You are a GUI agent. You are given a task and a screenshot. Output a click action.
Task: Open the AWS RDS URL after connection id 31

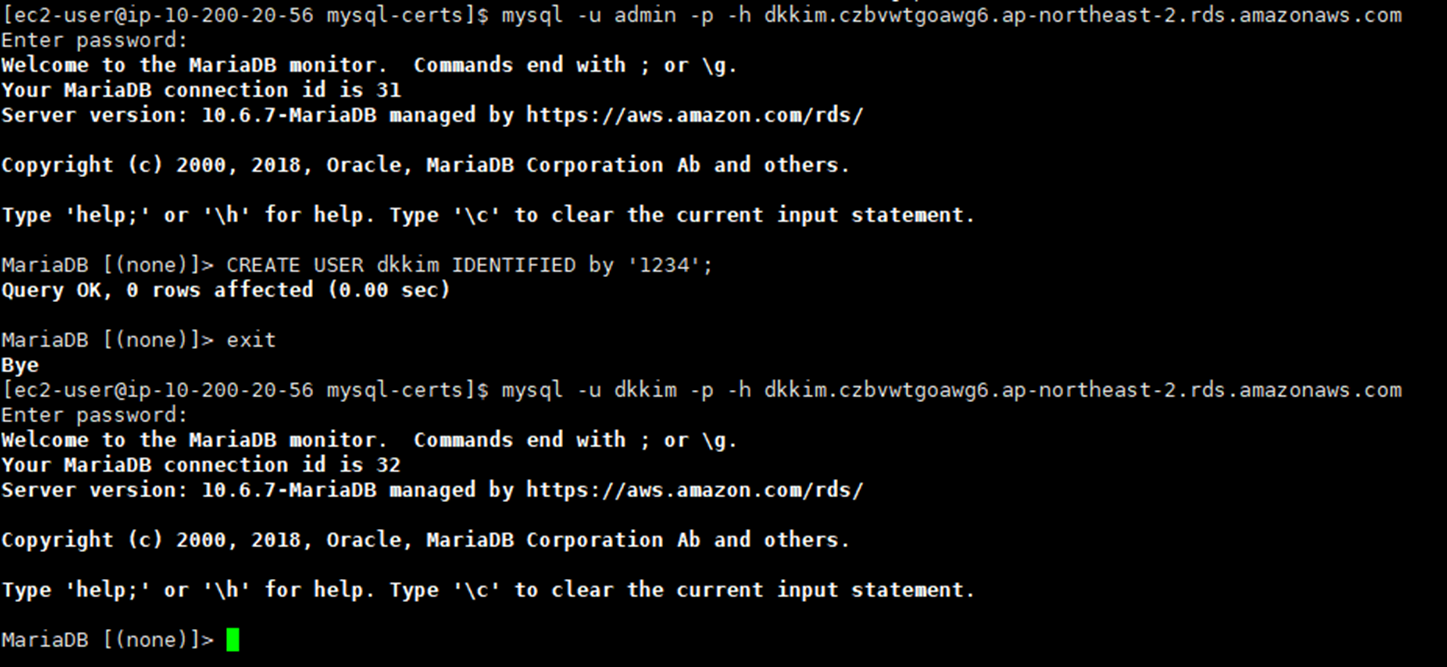click(x=694, y=115)
